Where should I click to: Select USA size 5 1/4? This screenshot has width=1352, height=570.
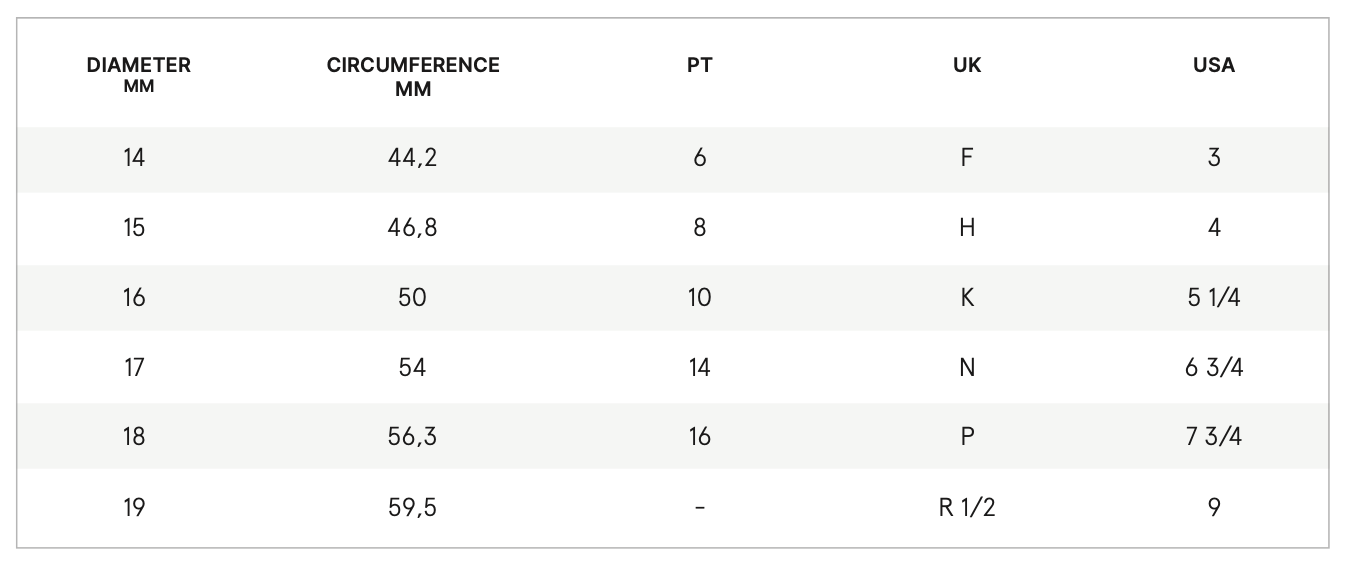pos(1214,298)
